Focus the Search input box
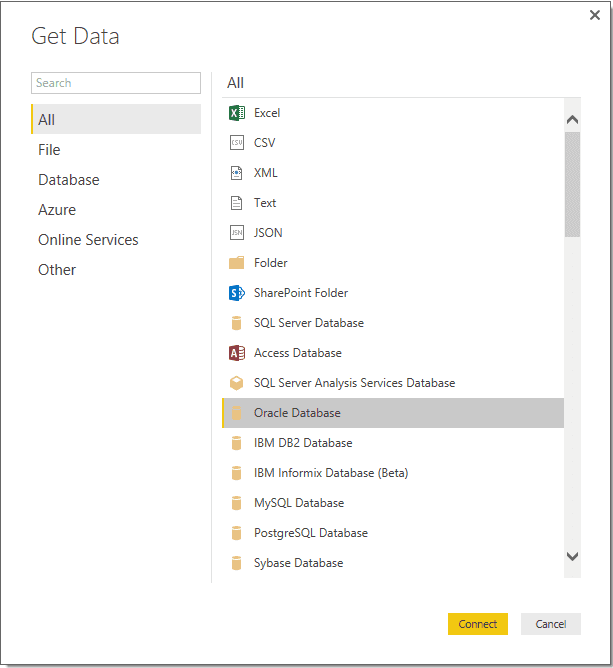 pos(116,83)
